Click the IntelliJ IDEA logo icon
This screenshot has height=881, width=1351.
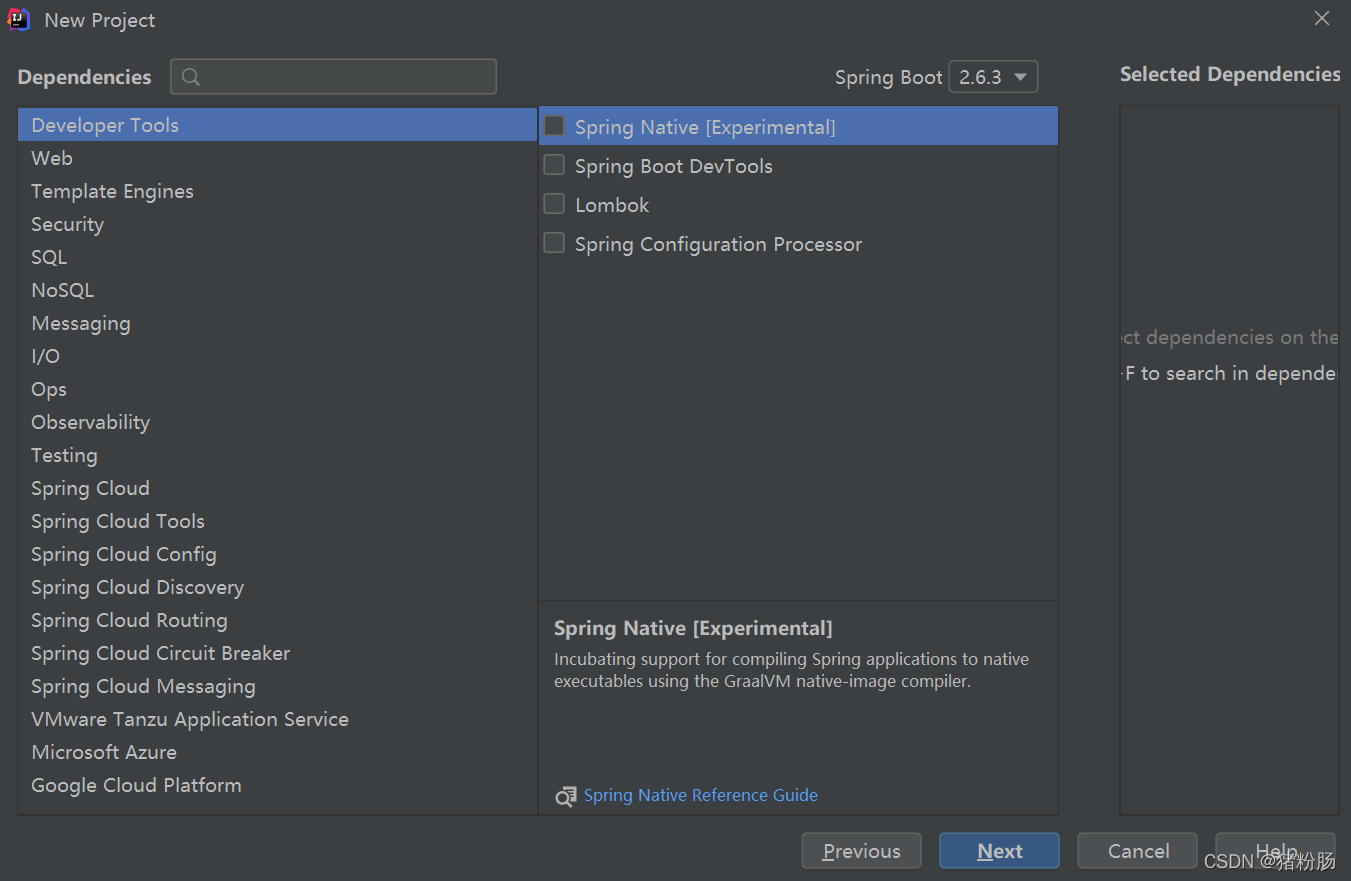click(19, 20)
